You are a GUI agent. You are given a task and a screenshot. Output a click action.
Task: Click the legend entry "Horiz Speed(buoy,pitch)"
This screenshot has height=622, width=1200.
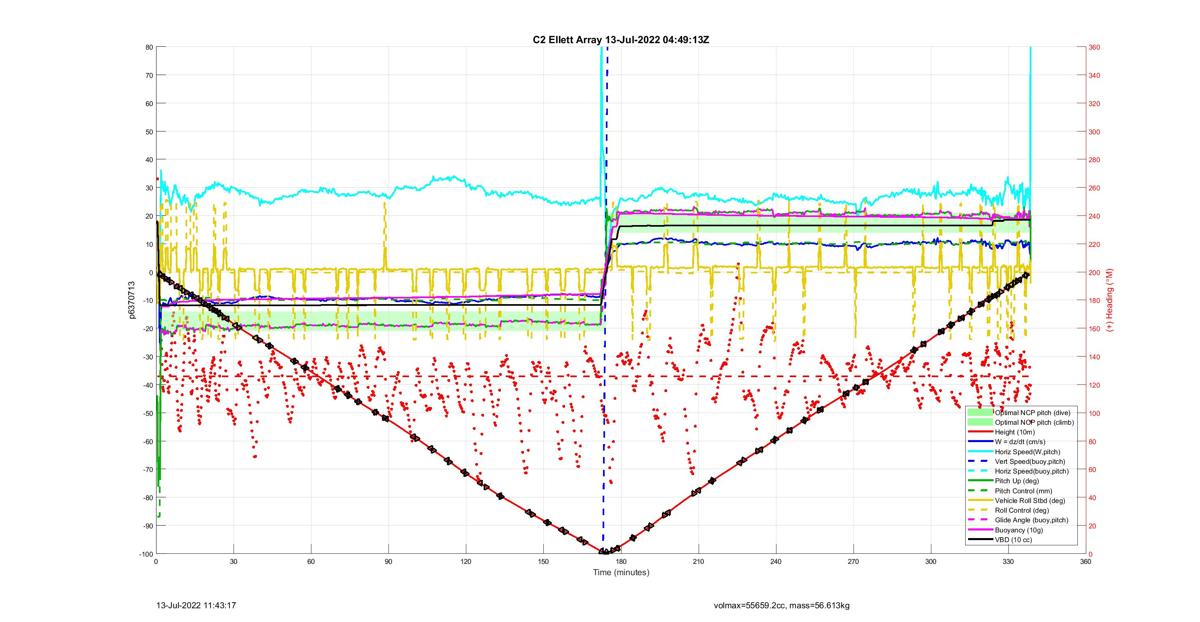coord(1031,470)
